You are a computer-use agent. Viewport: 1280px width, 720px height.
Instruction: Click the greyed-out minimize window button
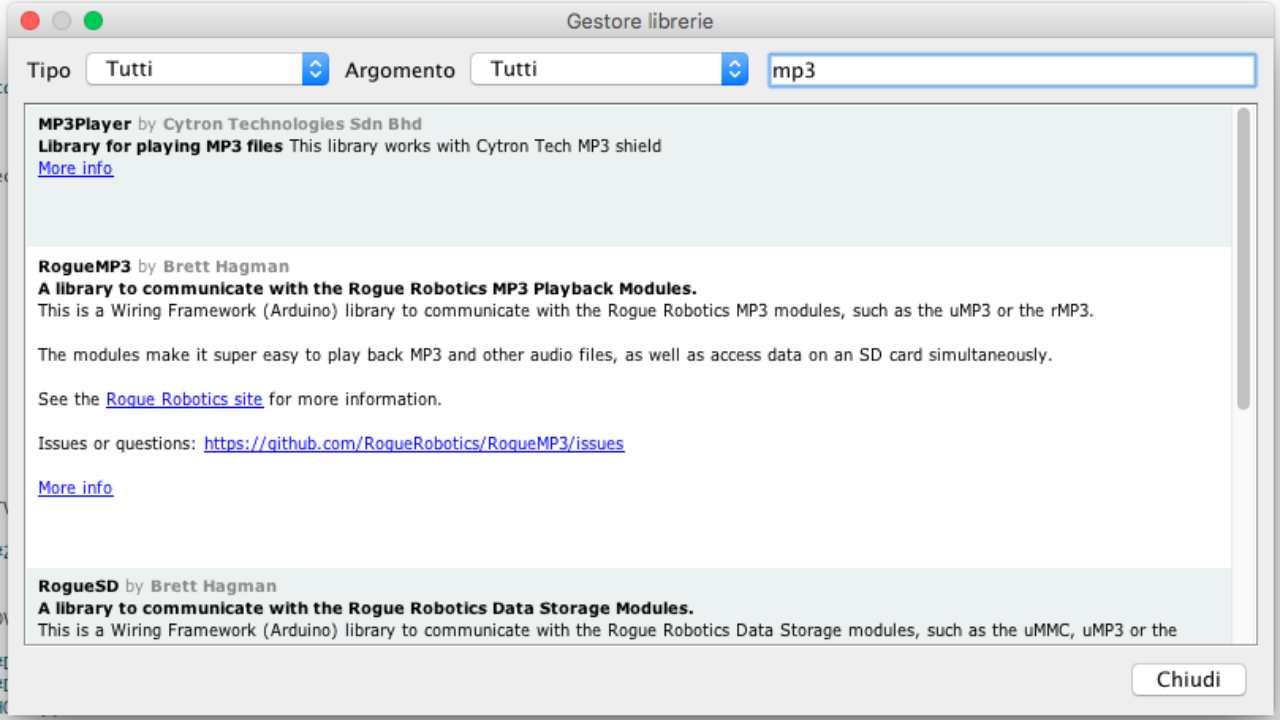(62, 21)
